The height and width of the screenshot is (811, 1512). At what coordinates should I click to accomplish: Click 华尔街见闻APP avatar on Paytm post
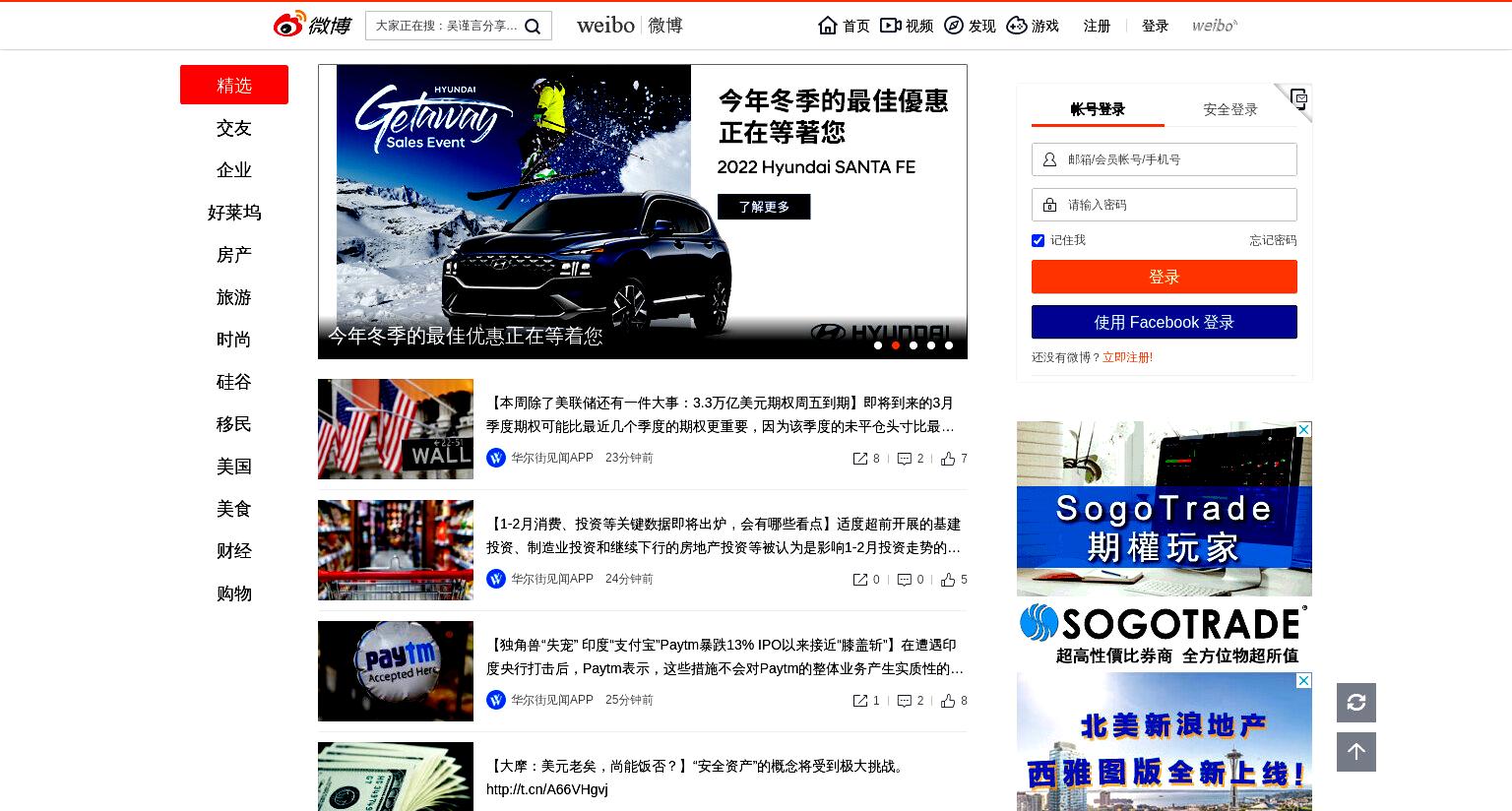(496, 700)
